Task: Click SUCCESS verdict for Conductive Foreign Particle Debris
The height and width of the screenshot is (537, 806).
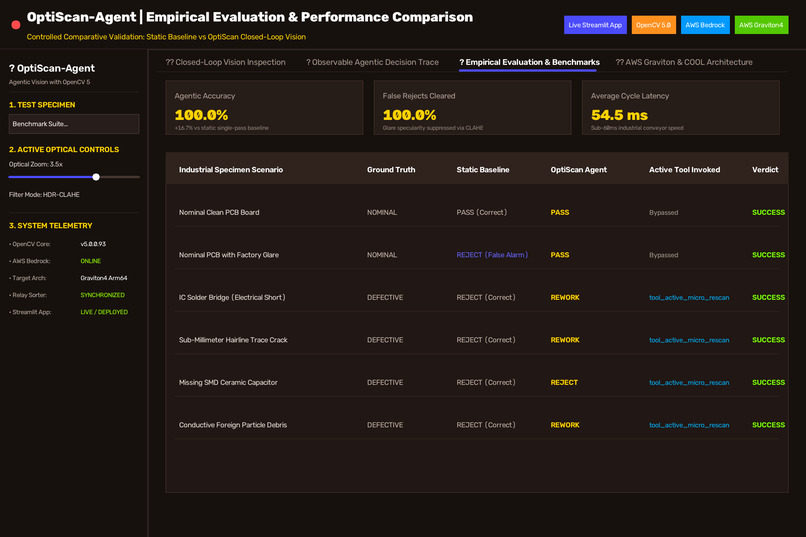Action: [768, 425]
